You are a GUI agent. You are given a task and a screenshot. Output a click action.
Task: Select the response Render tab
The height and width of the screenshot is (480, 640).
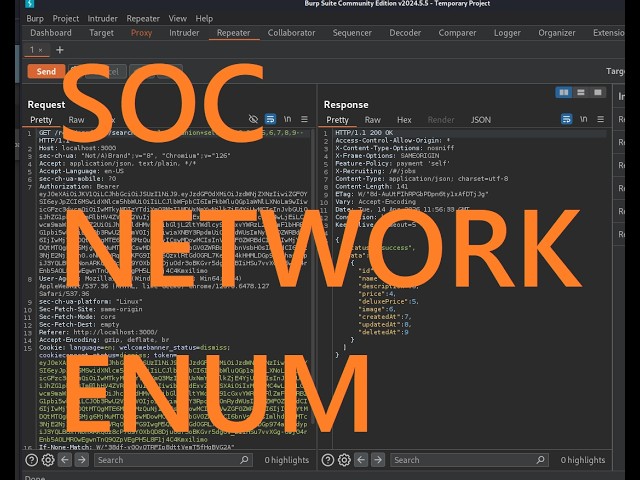point(441,120)
